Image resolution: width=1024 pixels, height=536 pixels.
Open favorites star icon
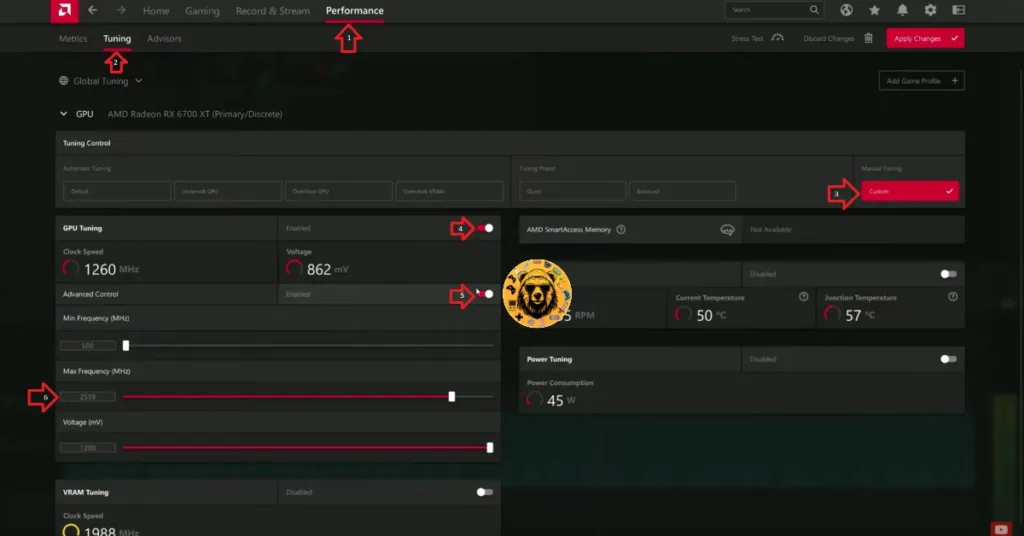[874, 10]
